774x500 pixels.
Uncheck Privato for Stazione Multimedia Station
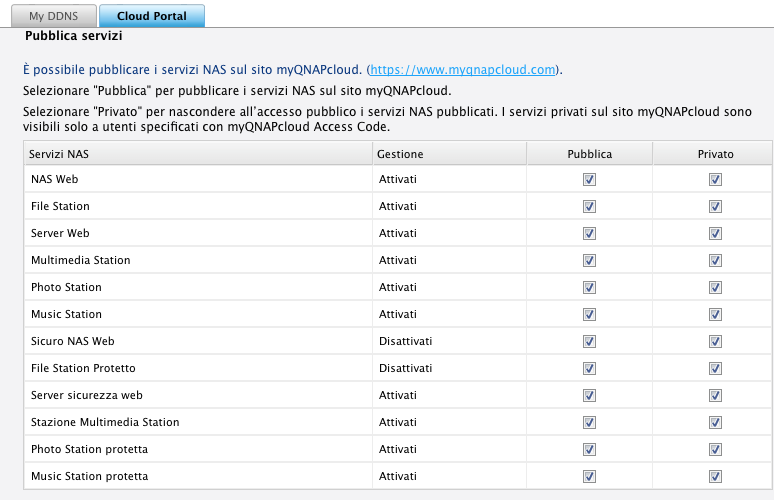click(x=715, y=422)
